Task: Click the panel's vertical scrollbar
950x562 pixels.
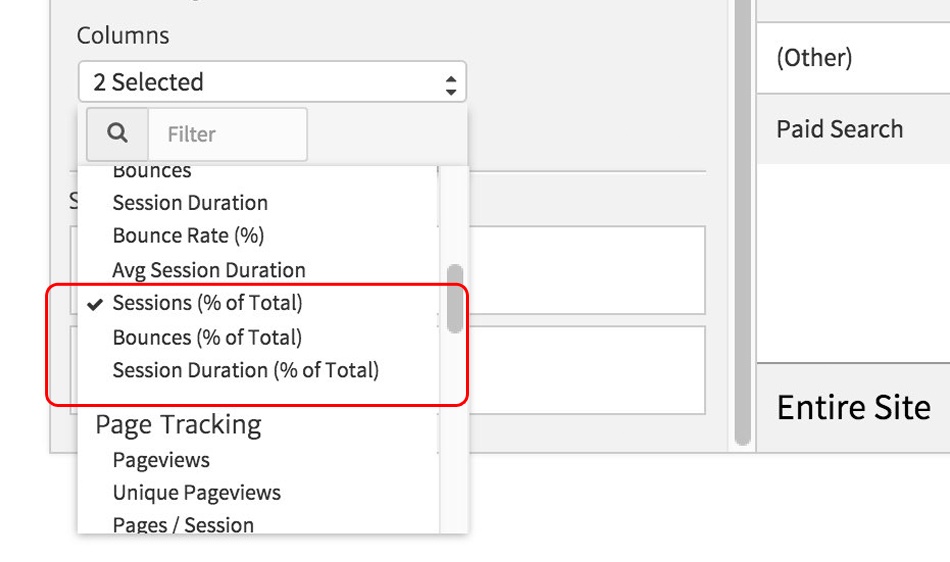Action: [742, 220]
